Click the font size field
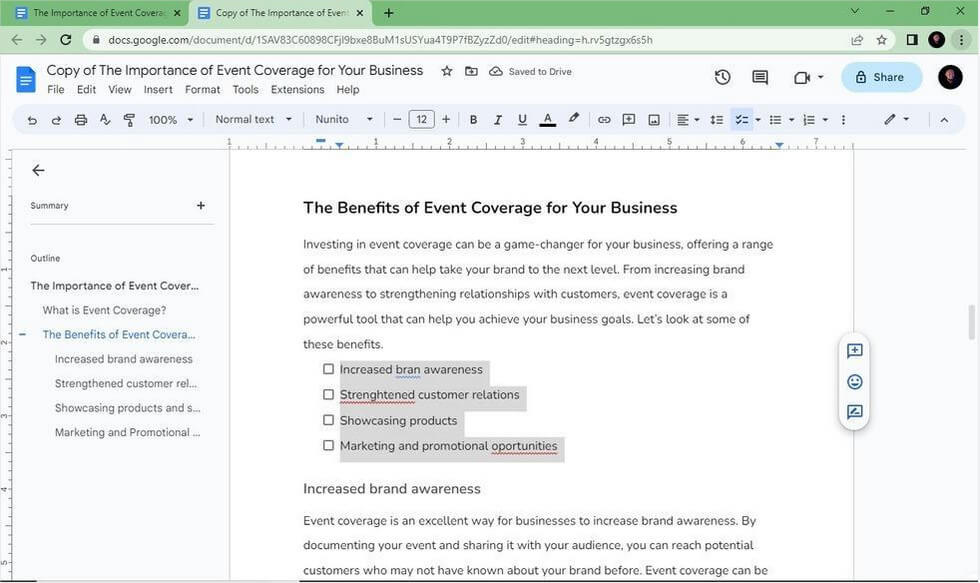Screen dimensions: 980x583 421,119
